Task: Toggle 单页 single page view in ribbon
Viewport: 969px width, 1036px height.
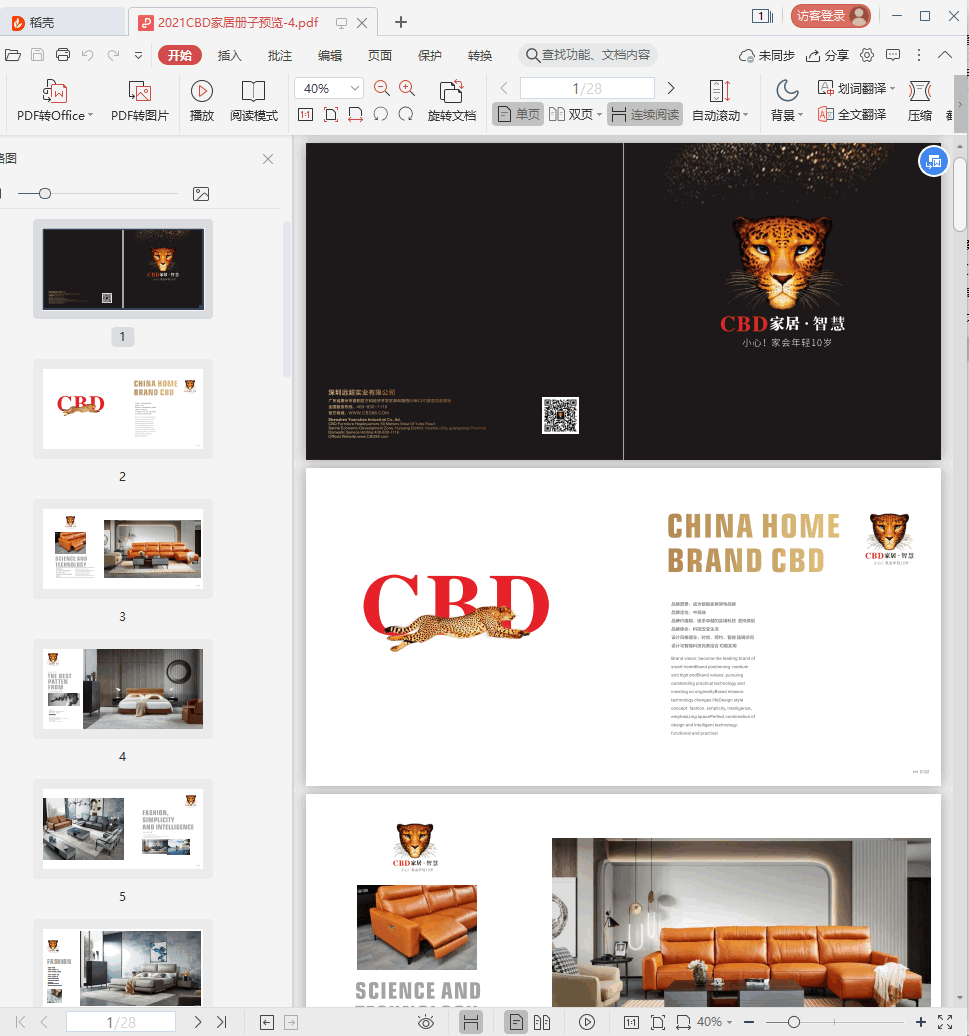Action: pos(519,114)
